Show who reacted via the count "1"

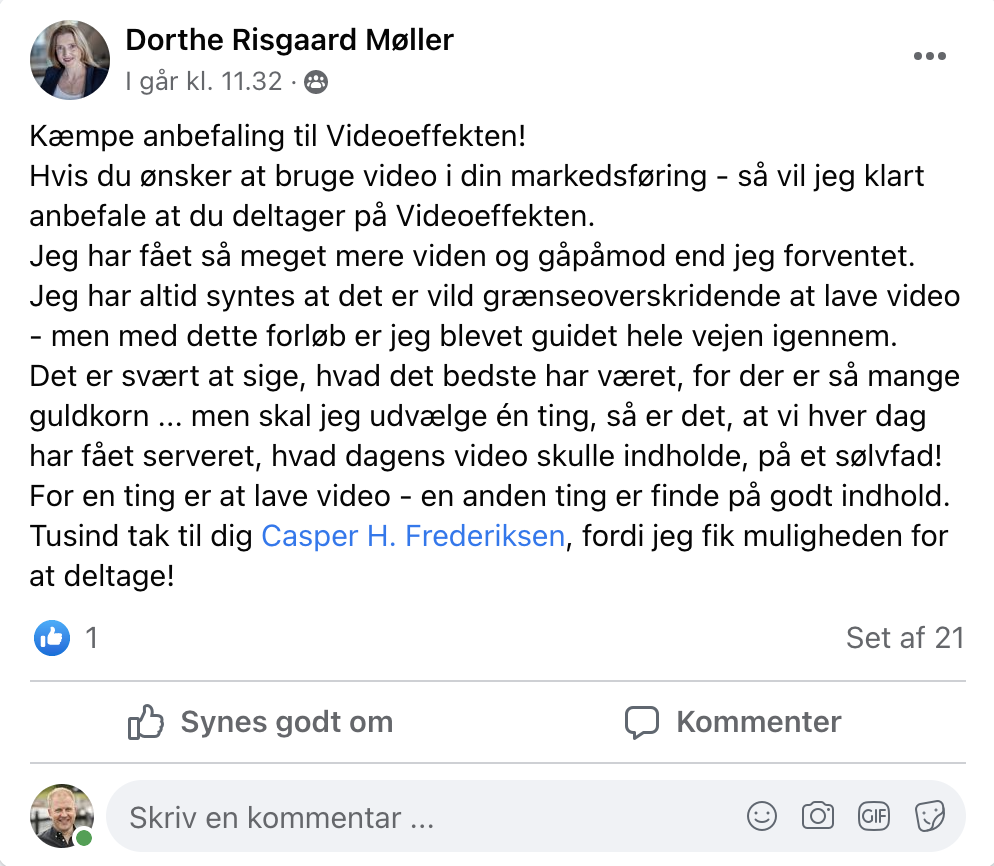tap(92, 637)
